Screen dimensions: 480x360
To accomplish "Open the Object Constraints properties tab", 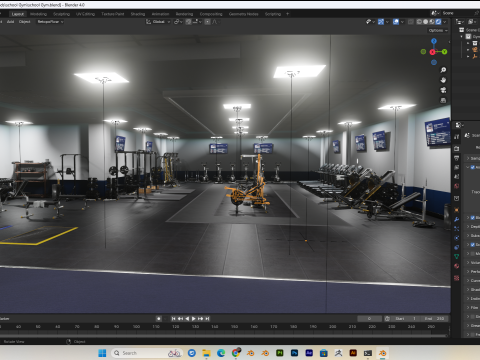I will pos(457,247).
